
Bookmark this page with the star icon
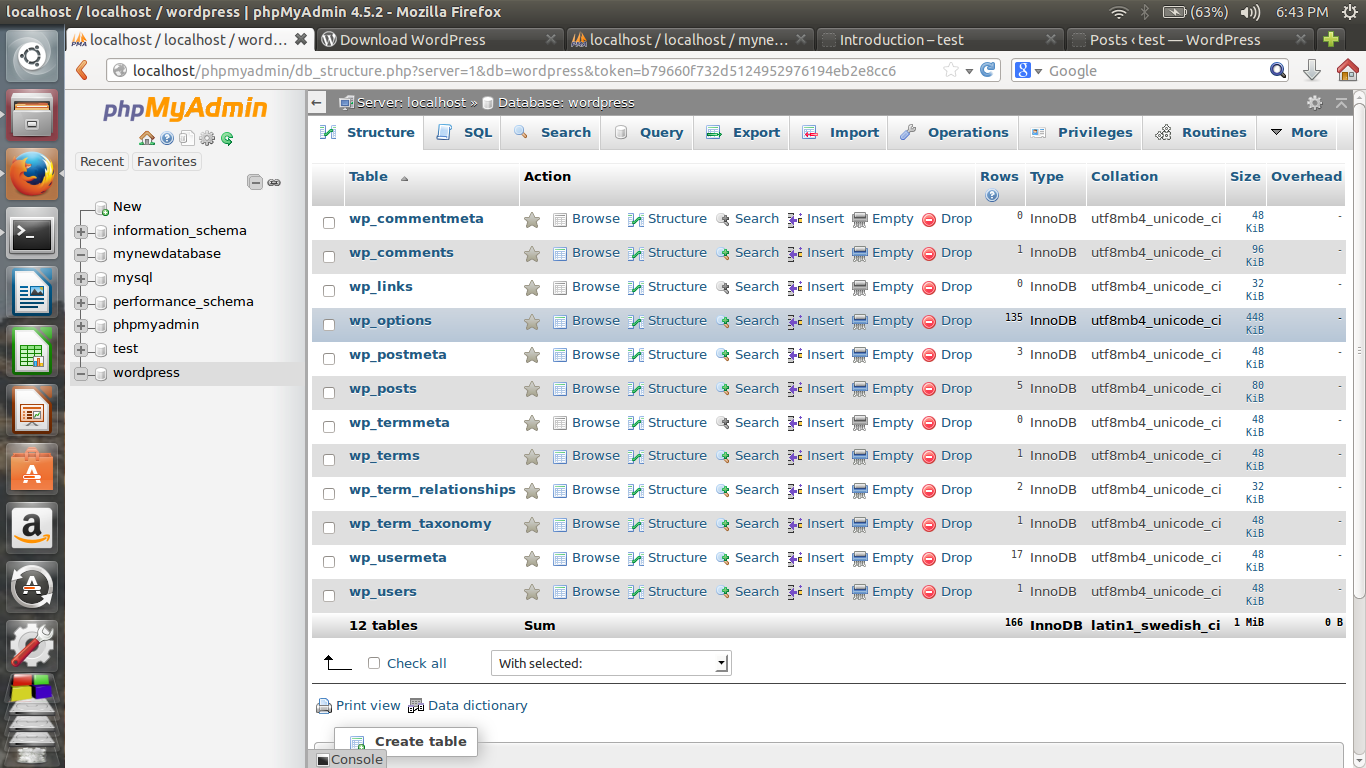pyautogui.click(x=951, y=71)
